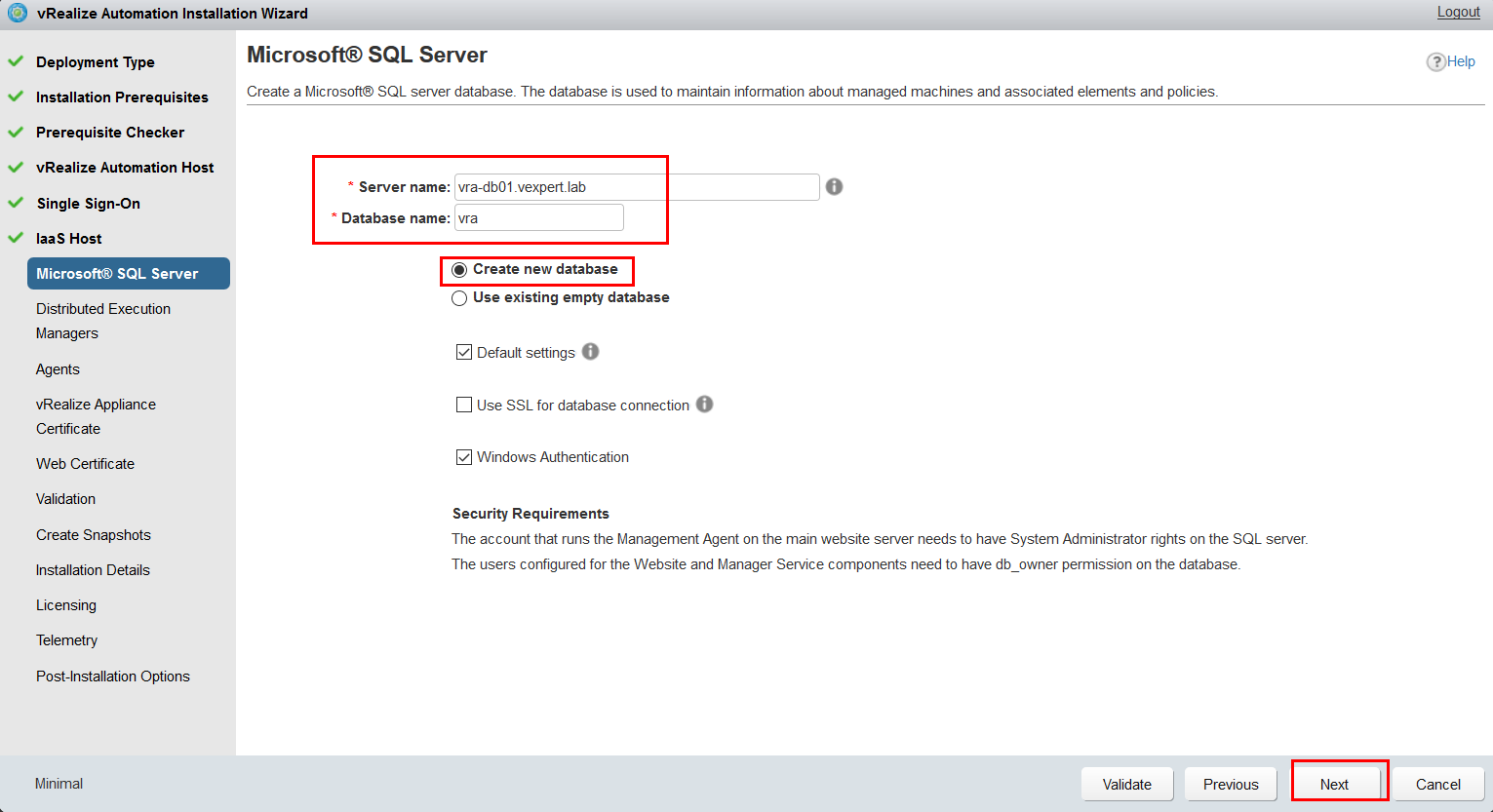
Task: Click the Minimal deployment label in footer
Action: coord(59,783)
